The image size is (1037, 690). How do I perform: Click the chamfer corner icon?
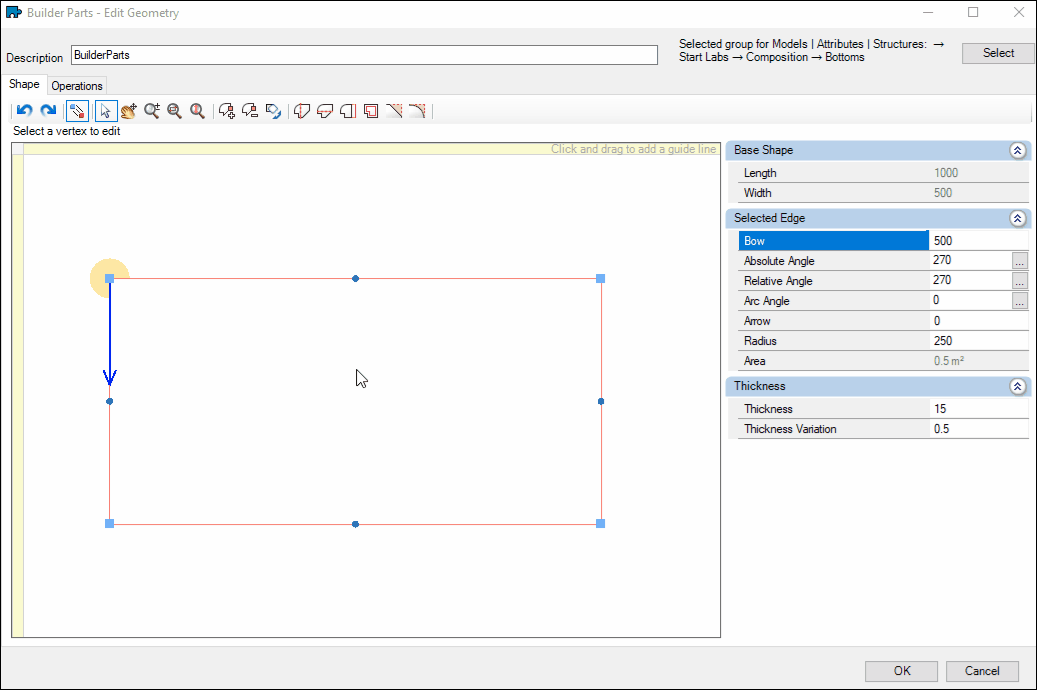pyautogui.click(x=394, y=110)
